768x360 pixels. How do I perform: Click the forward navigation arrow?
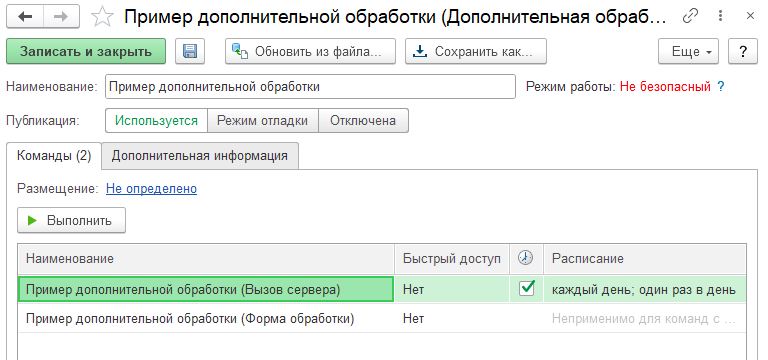tap(61, 17)
